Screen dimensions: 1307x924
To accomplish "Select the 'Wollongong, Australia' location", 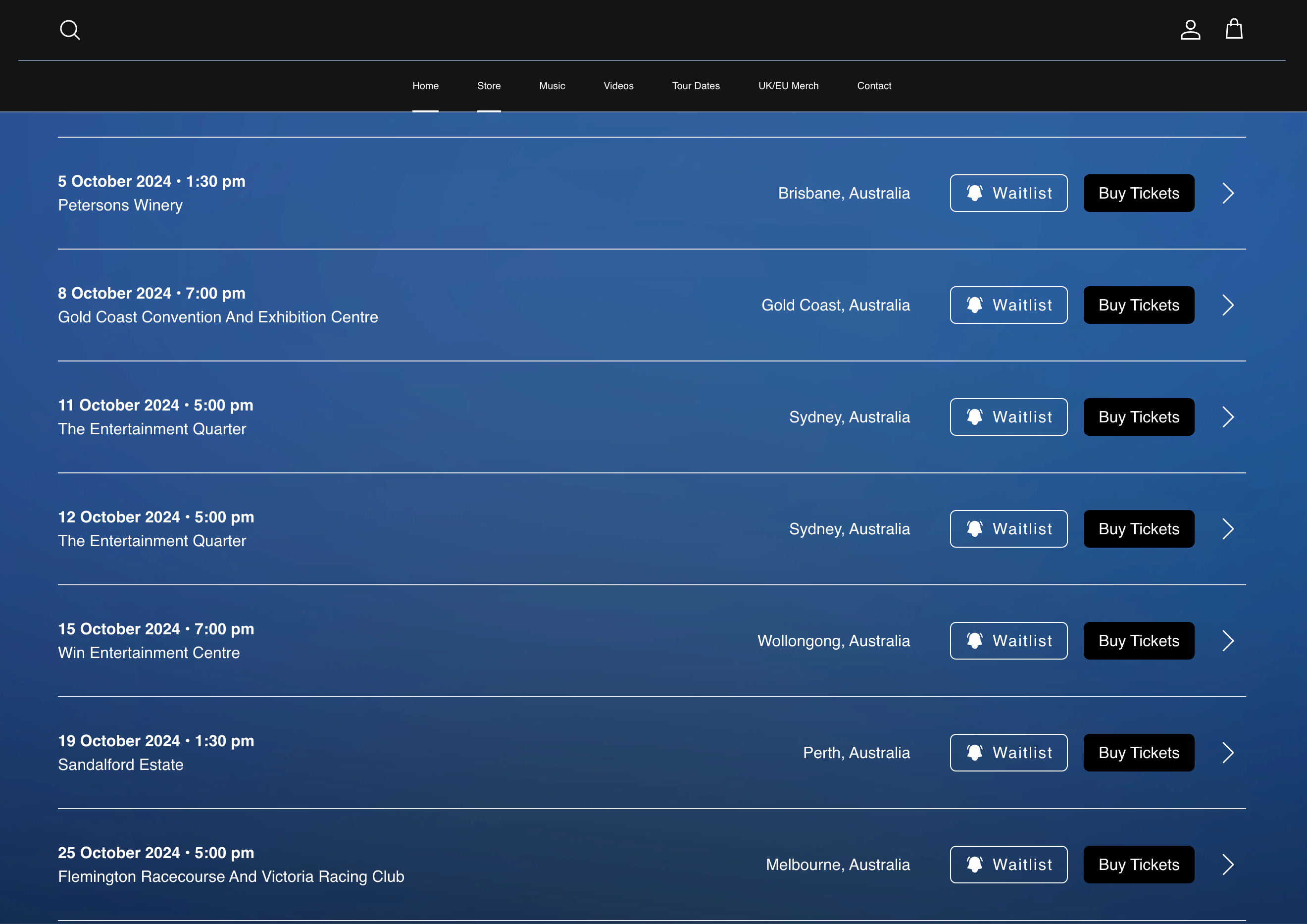I will 833,641.
